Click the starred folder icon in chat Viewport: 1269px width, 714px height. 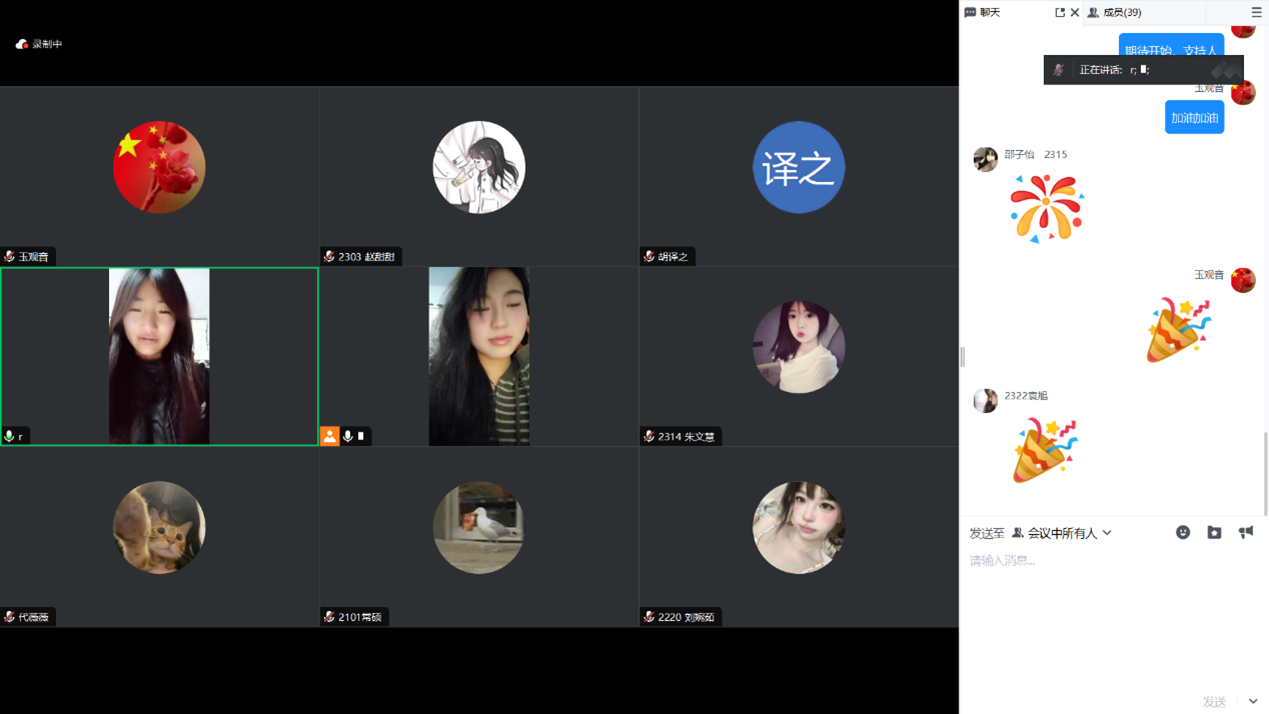pyautogui.click(x=1214, y=533)
